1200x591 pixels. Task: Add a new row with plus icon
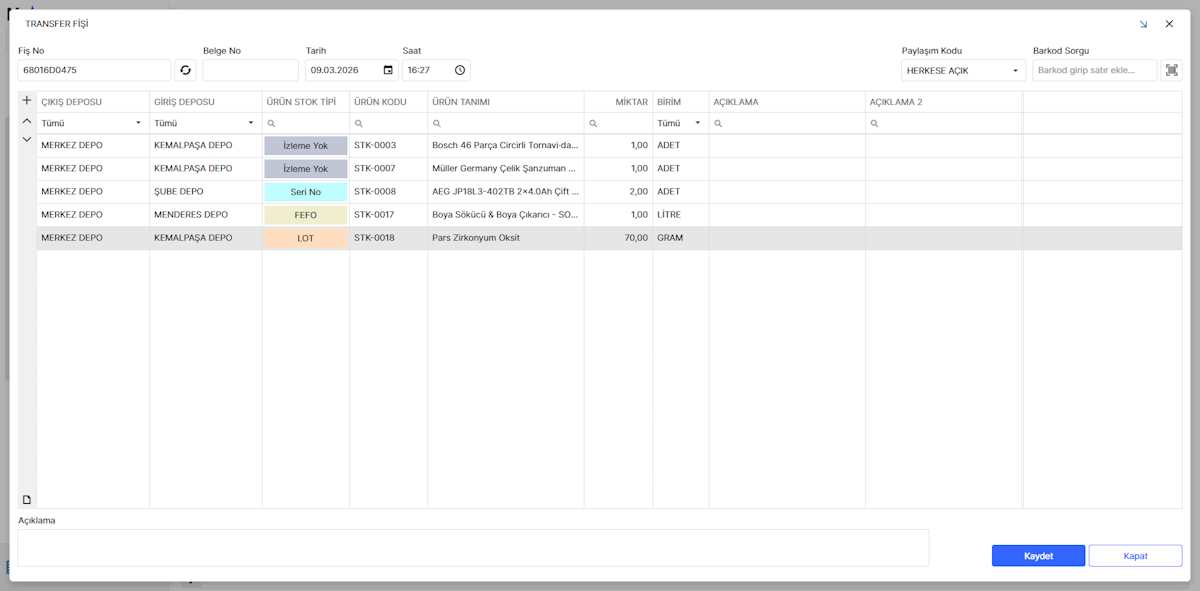point(27,101)
